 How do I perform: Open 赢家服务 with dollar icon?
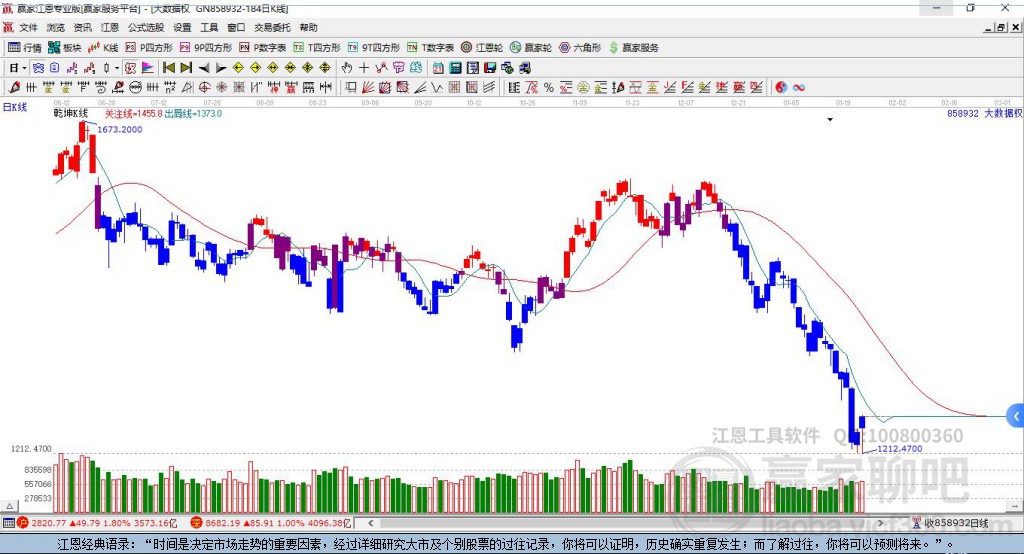click(x=634, y=48)
